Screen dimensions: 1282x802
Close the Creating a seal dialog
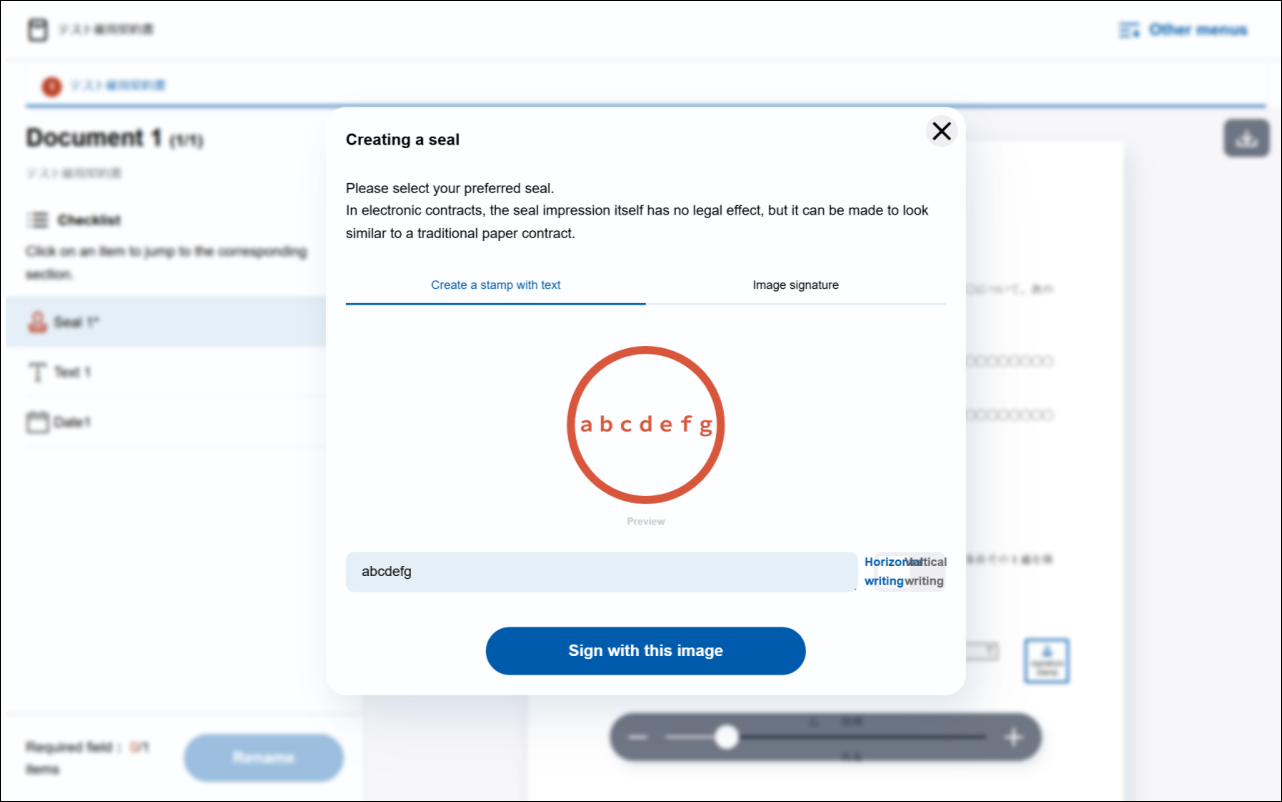tap(941, 131)
